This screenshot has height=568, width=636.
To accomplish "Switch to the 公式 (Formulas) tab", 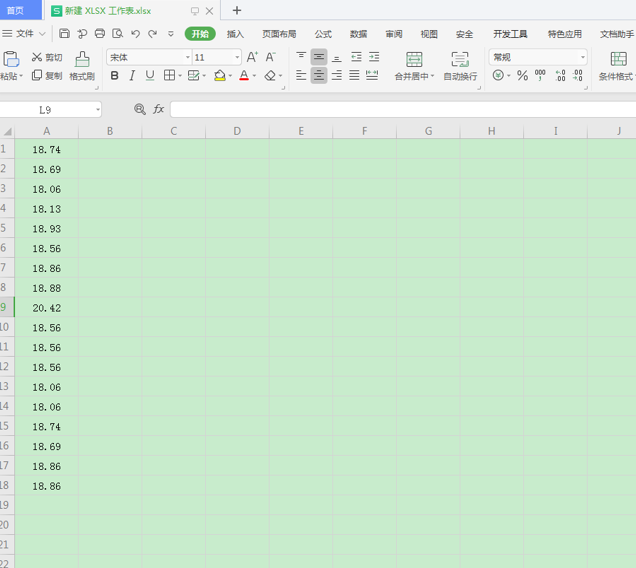I will click(x=323, y=34).
